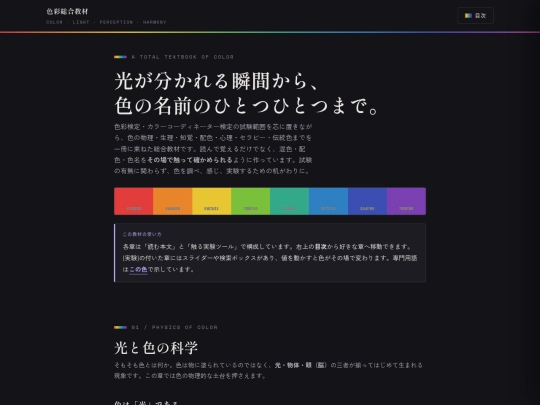Click the bold 光・物体・眼（脳） phrase

click(x=301, y=365)
